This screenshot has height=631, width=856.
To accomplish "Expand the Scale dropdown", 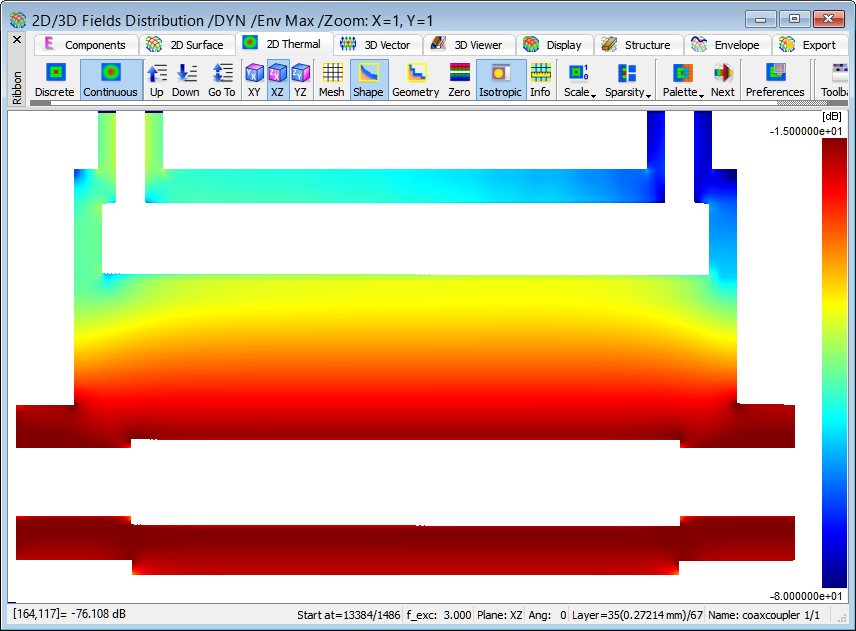I will tap(579, 80).
